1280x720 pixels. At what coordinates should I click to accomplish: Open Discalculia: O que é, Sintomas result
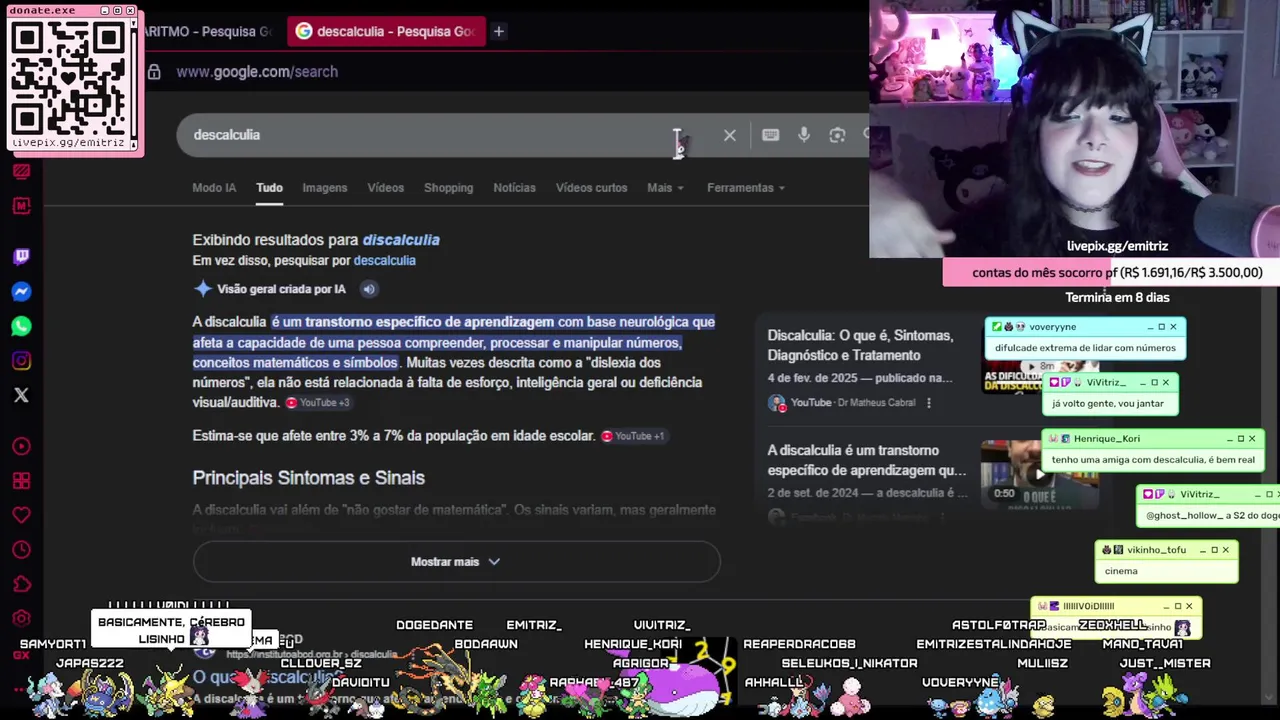click(x=860, y=345)
